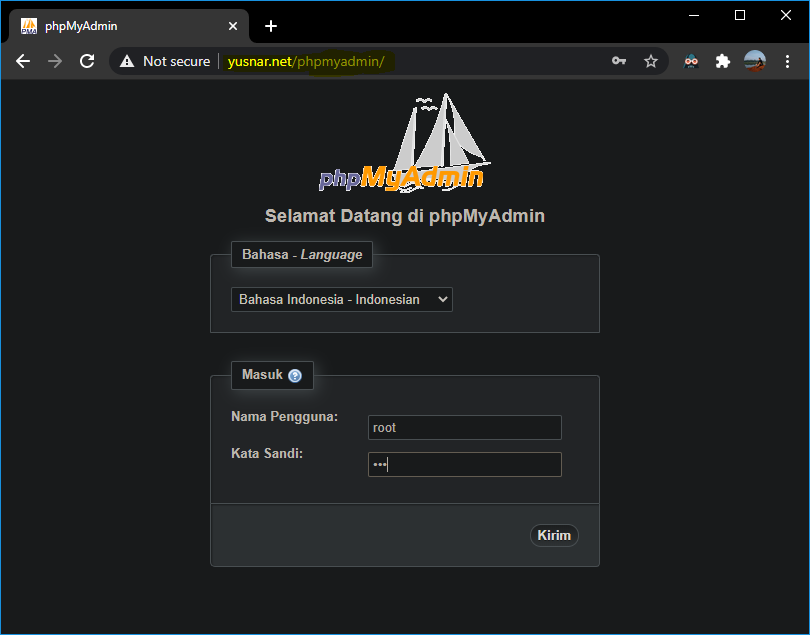The width and height of the screenshot is (810, 635).
Task: Click the browser extension icon next to the puzzle icon
Action: tap(691, 61)
